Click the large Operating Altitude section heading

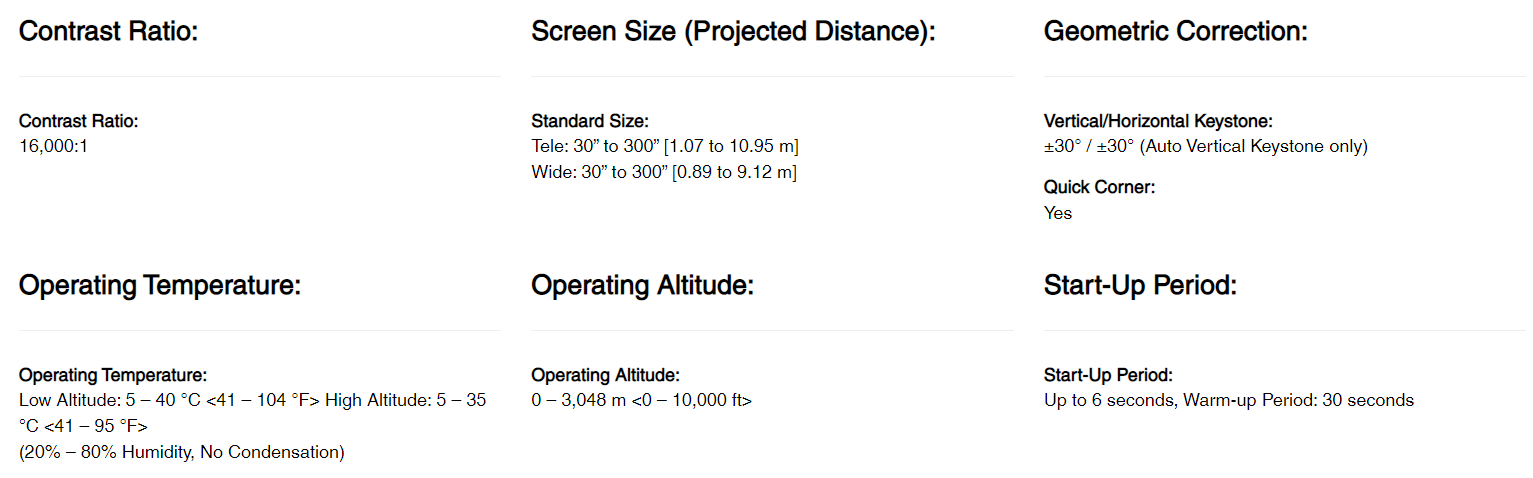click(x=642, y=286)
